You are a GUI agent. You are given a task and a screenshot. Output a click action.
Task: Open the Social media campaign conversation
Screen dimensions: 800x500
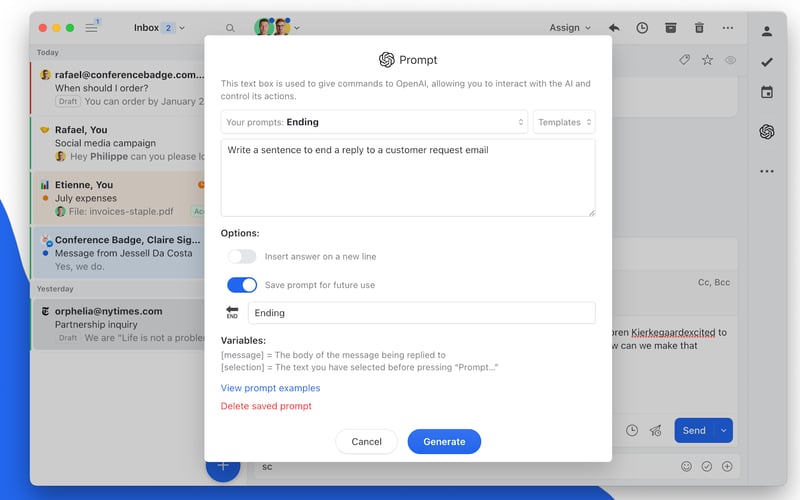point(118,143)
